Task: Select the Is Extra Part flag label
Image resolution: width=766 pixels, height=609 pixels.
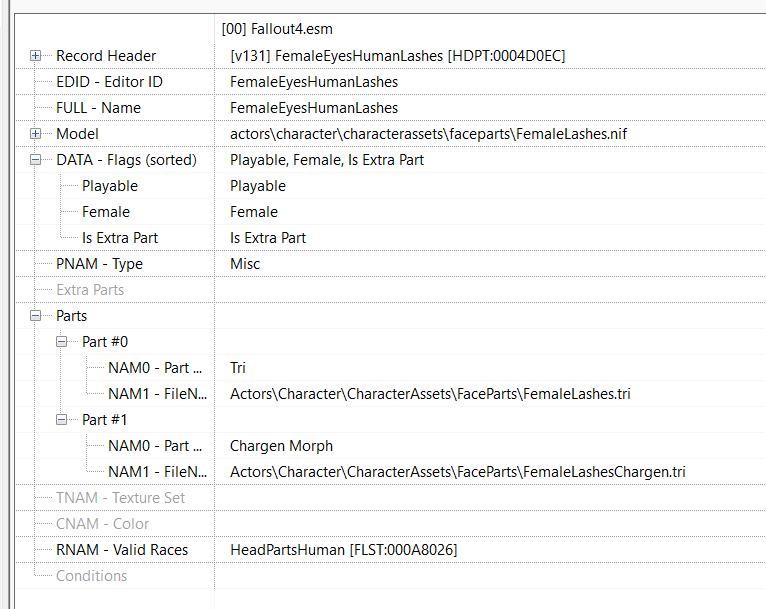Action: coord(120,238)
